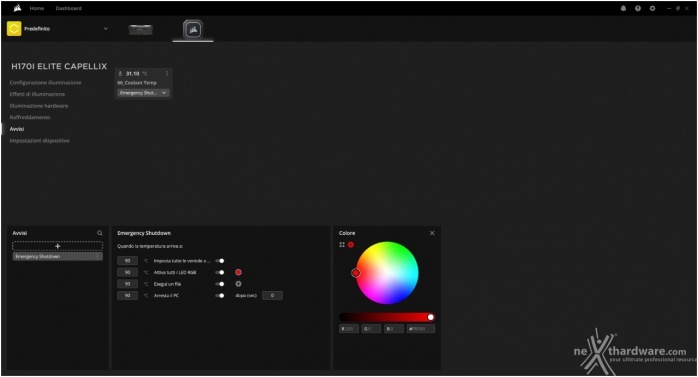Select the Avvisi section

pyautogui.click(x=17, y=129)
